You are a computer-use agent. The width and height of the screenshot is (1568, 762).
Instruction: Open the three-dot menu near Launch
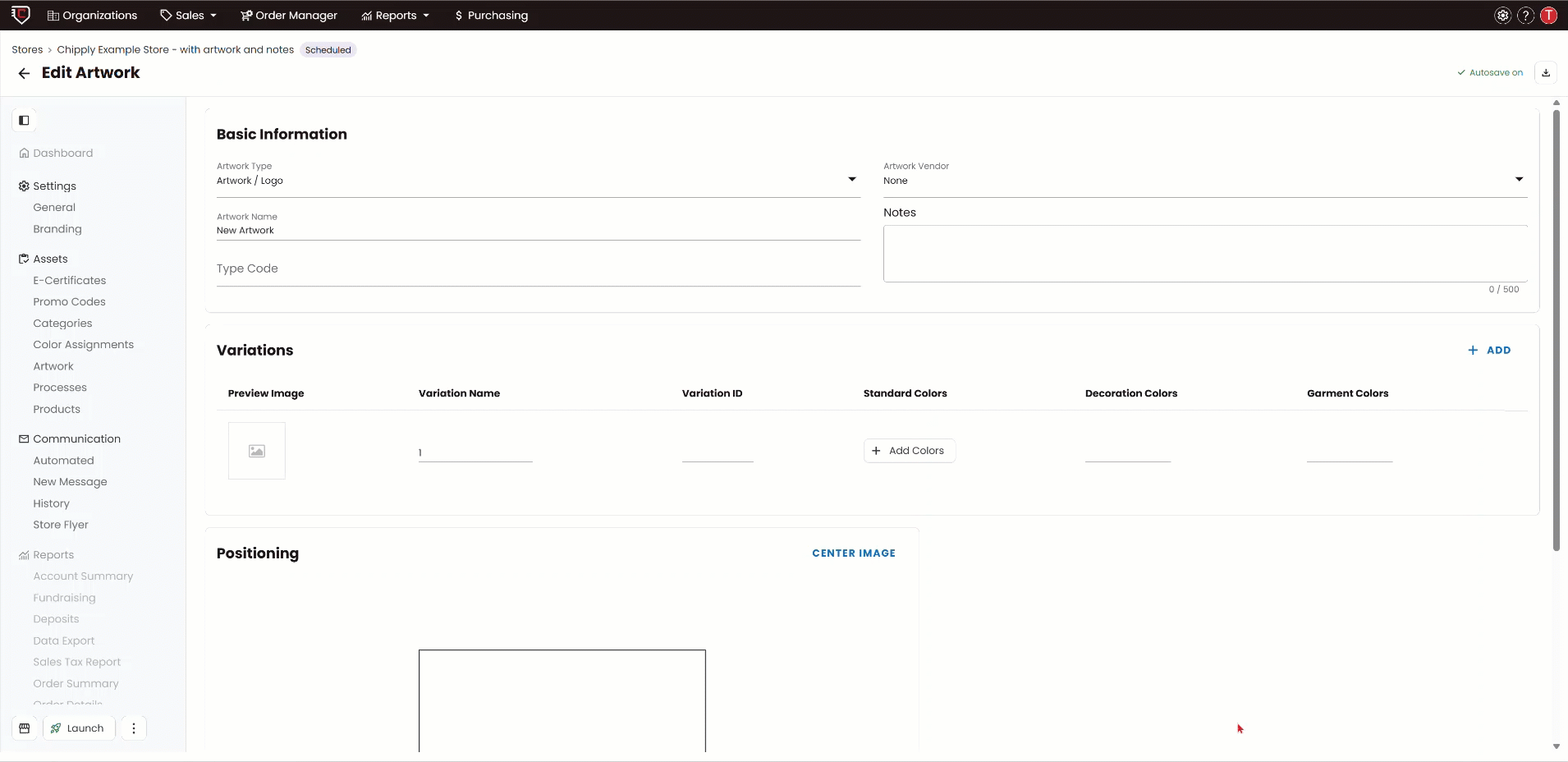[134, 728]
